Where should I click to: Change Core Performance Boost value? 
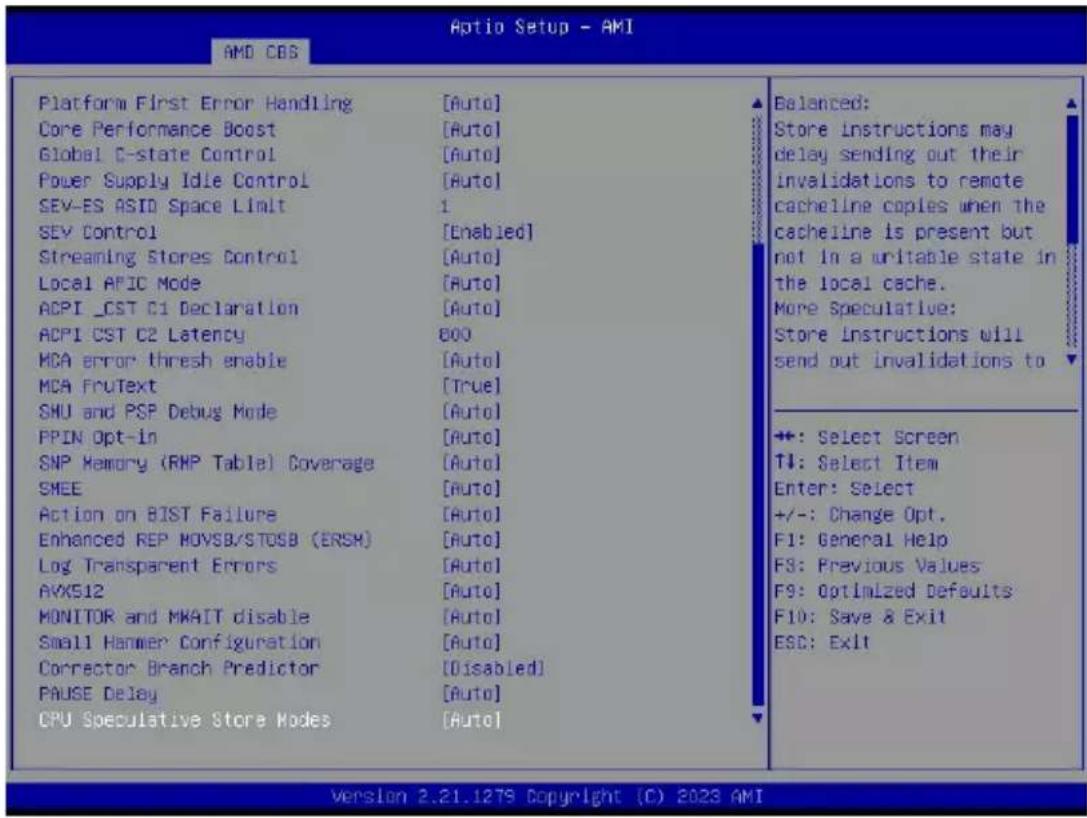(471, 130)
